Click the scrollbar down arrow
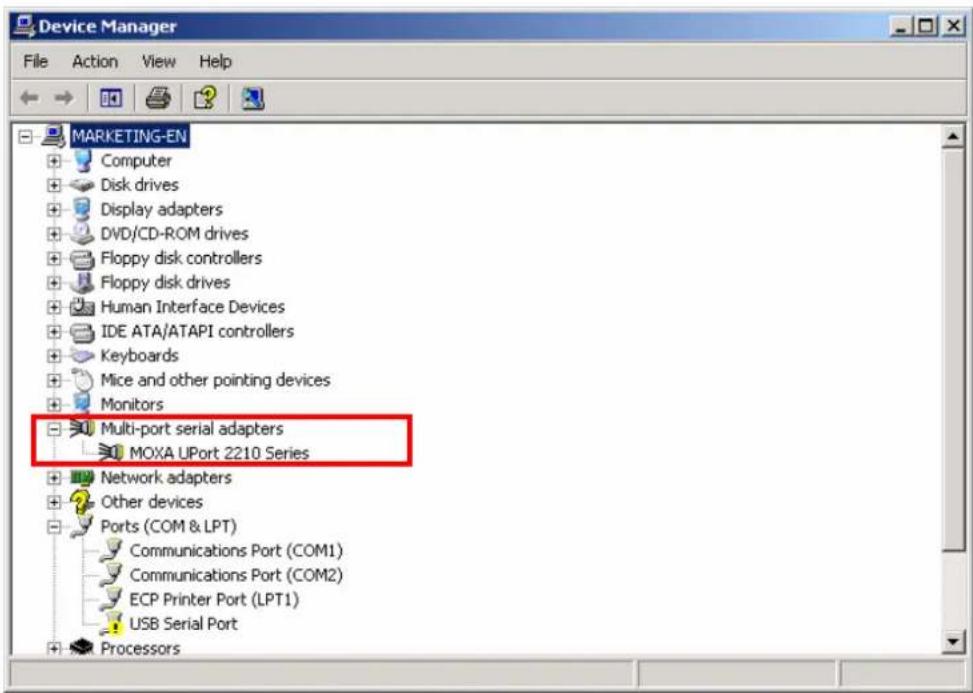This screenshot has height=693, width=973. pyautogui.click(x=953, y=642)
